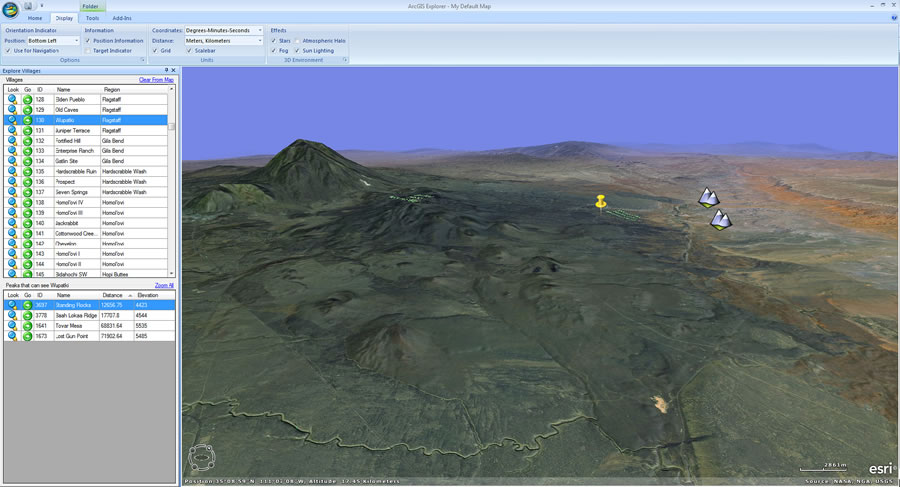
Task: Click villages list scrollbar down arrow
Action: click(171, 273)
